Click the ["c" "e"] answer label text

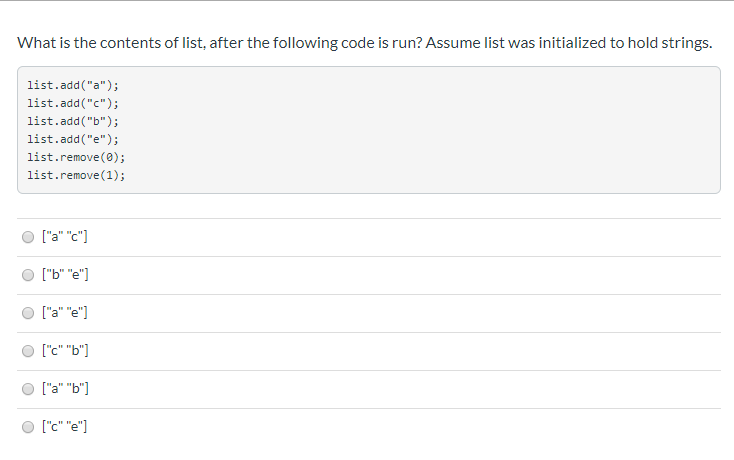(65, 426)
